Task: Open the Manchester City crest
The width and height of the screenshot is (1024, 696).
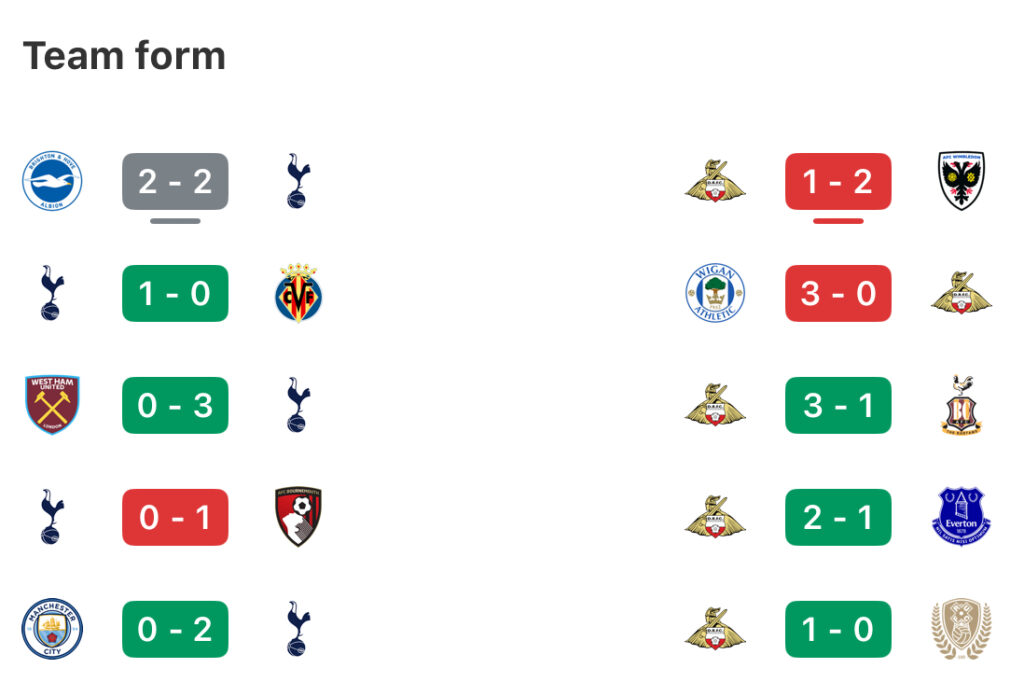Action: [x=52, y=629]
